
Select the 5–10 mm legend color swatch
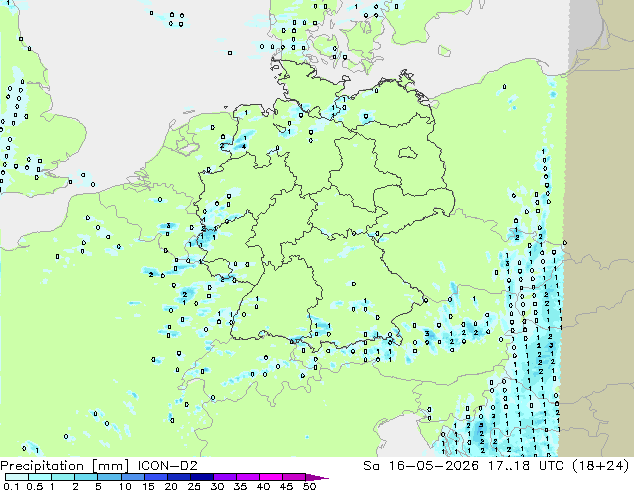pos(109,477)
